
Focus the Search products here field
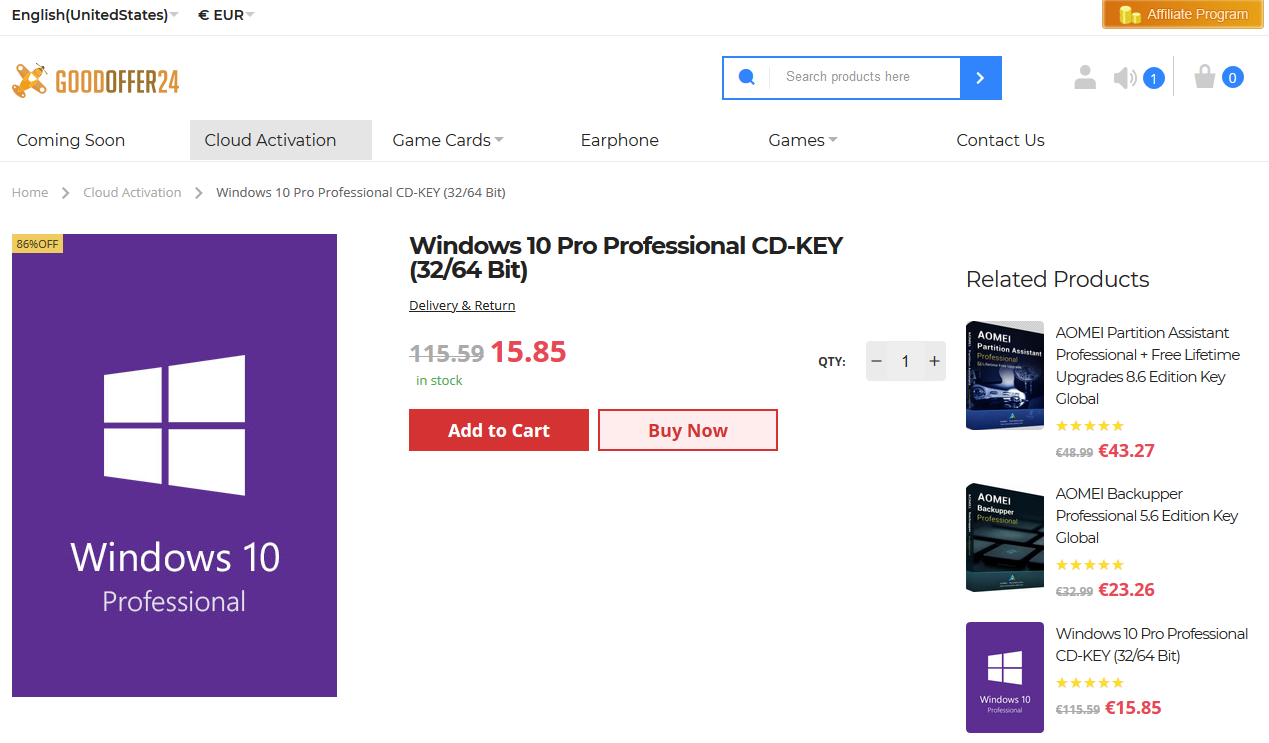[x=865, y=77]
